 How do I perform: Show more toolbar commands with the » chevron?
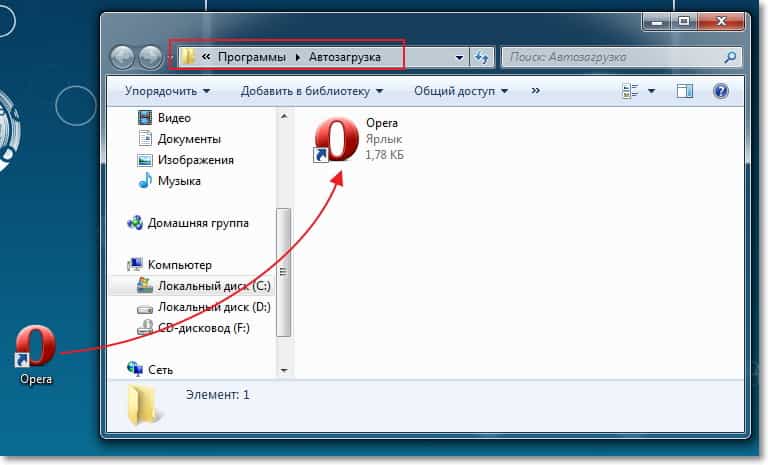tap(535, 91)
